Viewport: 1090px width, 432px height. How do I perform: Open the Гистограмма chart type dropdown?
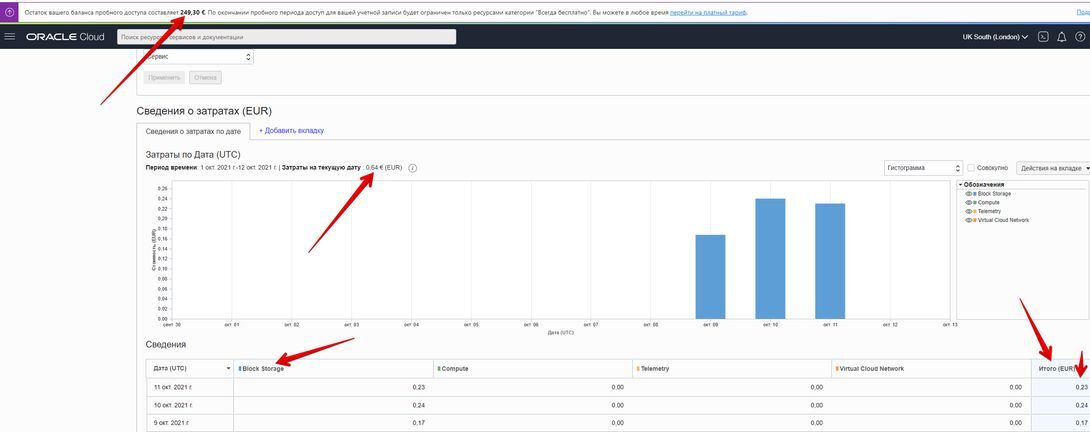tap(922, 168)
